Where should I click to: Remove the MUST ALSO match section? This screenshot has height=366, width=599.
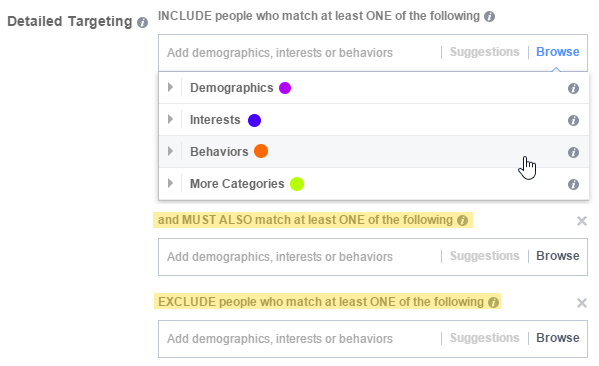click(581, 221)
